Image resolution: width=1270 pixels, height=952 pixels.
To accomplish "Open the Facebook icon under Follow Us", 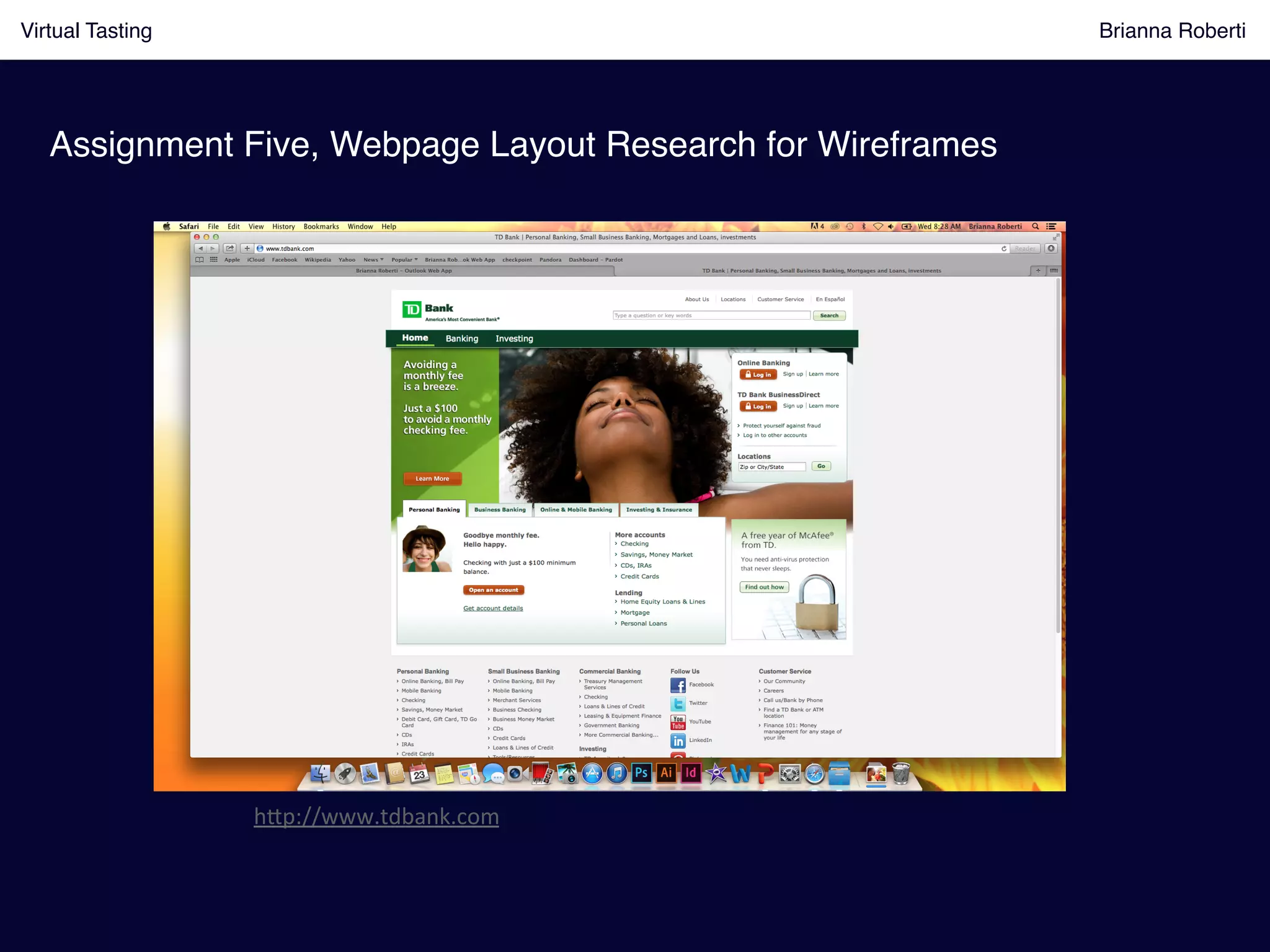I will point(678,685).
